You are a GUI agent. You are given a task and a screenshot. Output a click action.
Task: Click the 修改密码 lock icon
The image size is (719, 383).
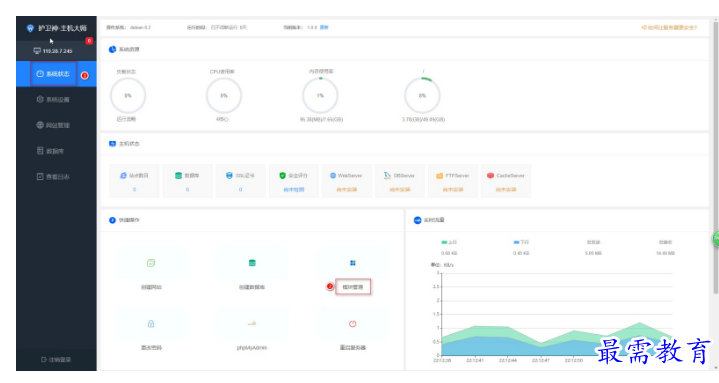coord(151,324)
